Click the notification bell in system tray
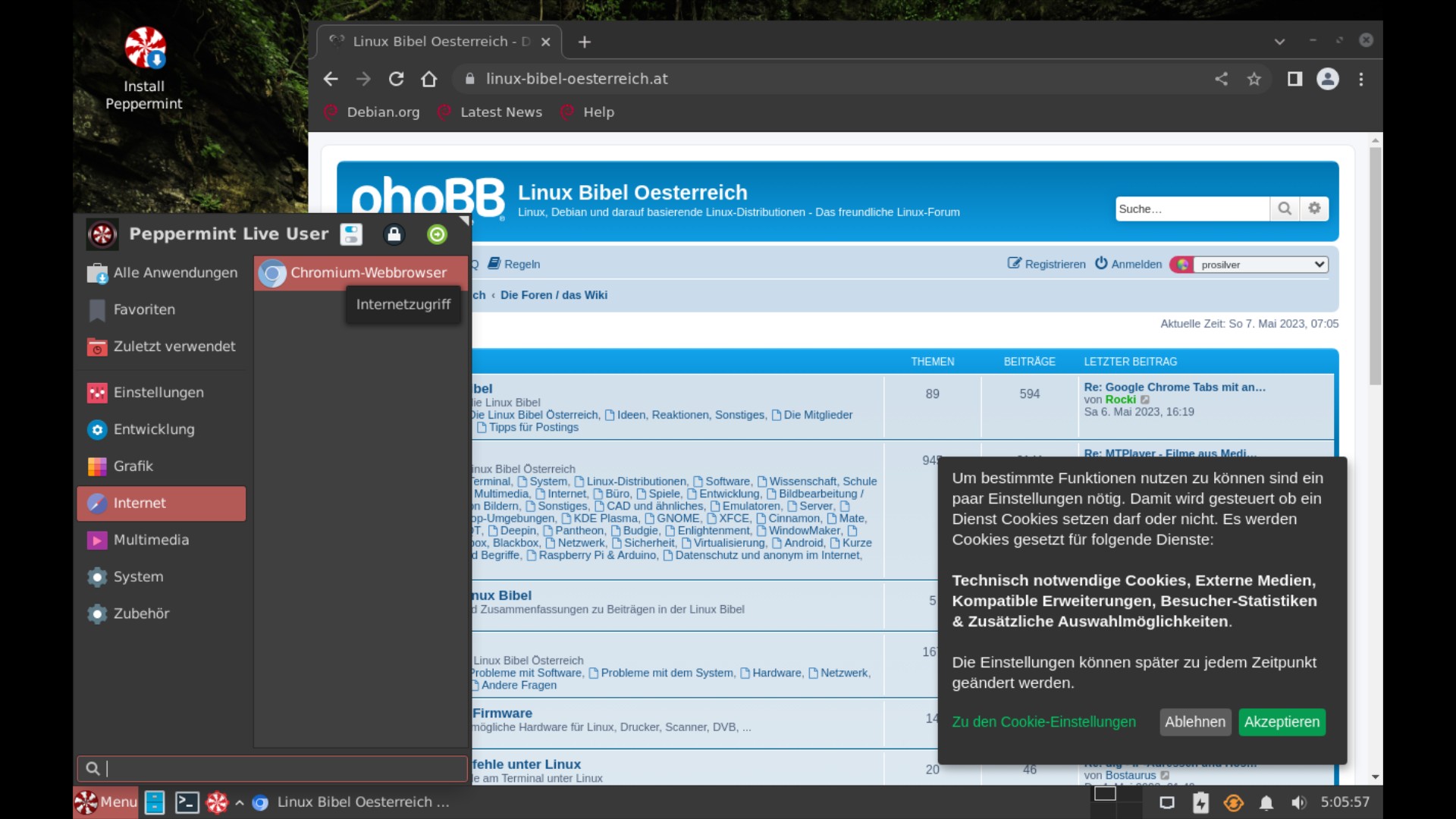The image size is (1456, 819). 1266,802
